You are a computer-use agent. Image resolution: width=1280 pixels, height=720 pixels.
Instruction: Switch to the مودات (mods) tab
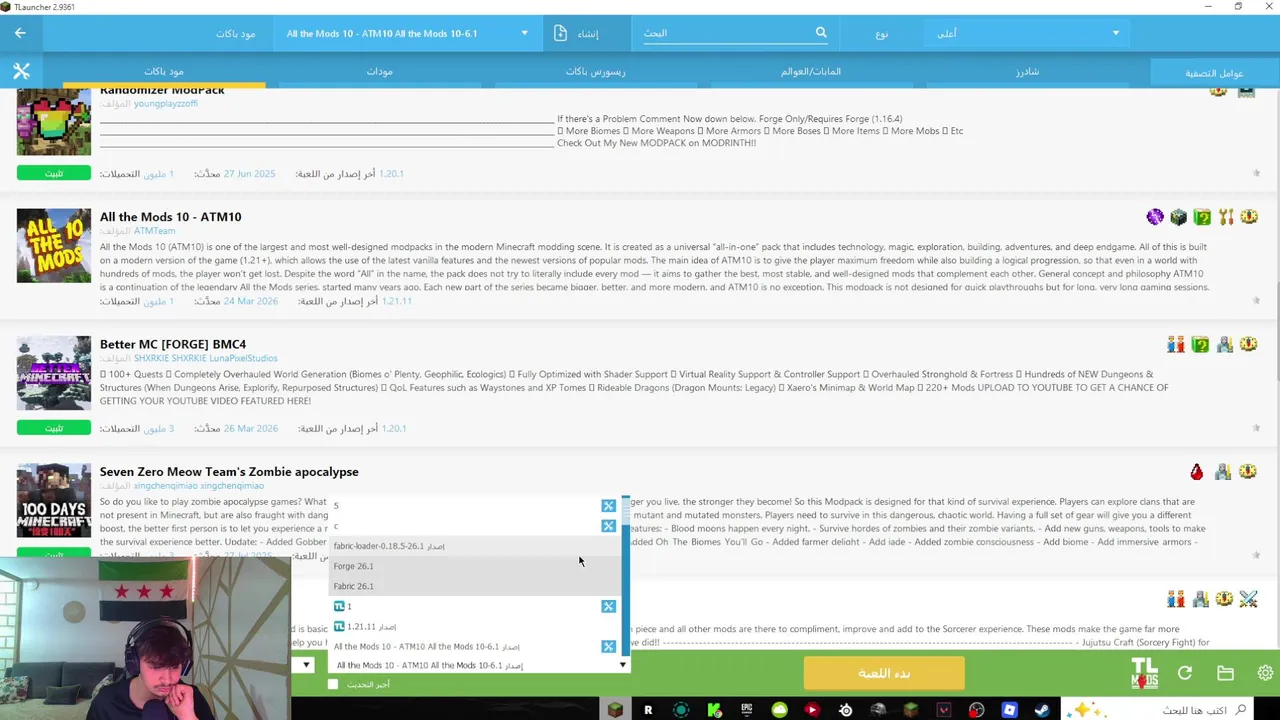coord(380,71)
